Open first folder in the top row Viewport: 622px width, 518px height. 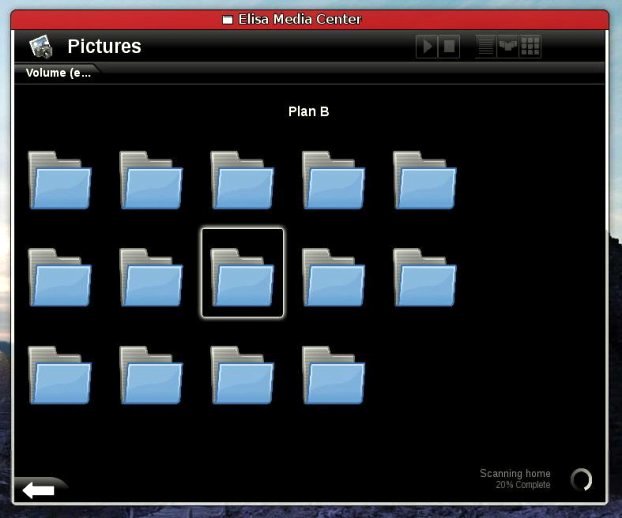click(x=60, y=180)
